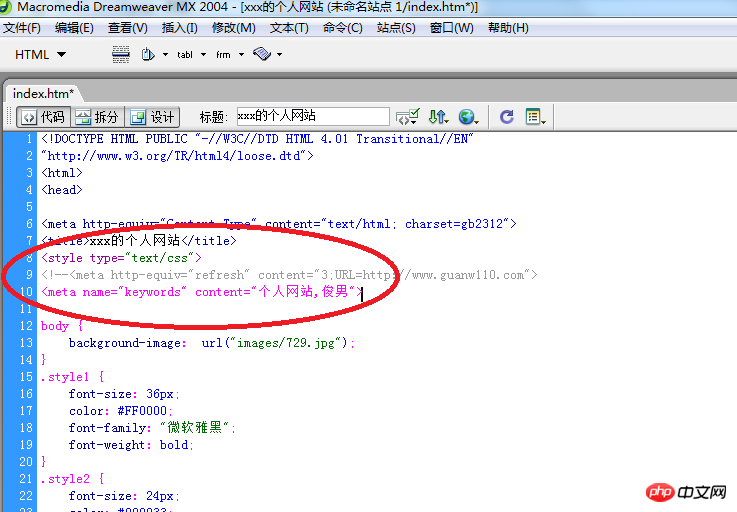Open the 文本(T) menu
Viewport: 737px width, 512px height.
[x=289, y=28]
